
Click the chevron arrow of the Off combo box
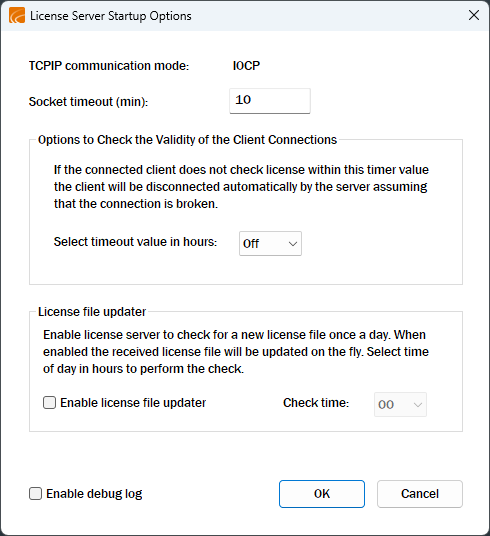tap(293, 244)
